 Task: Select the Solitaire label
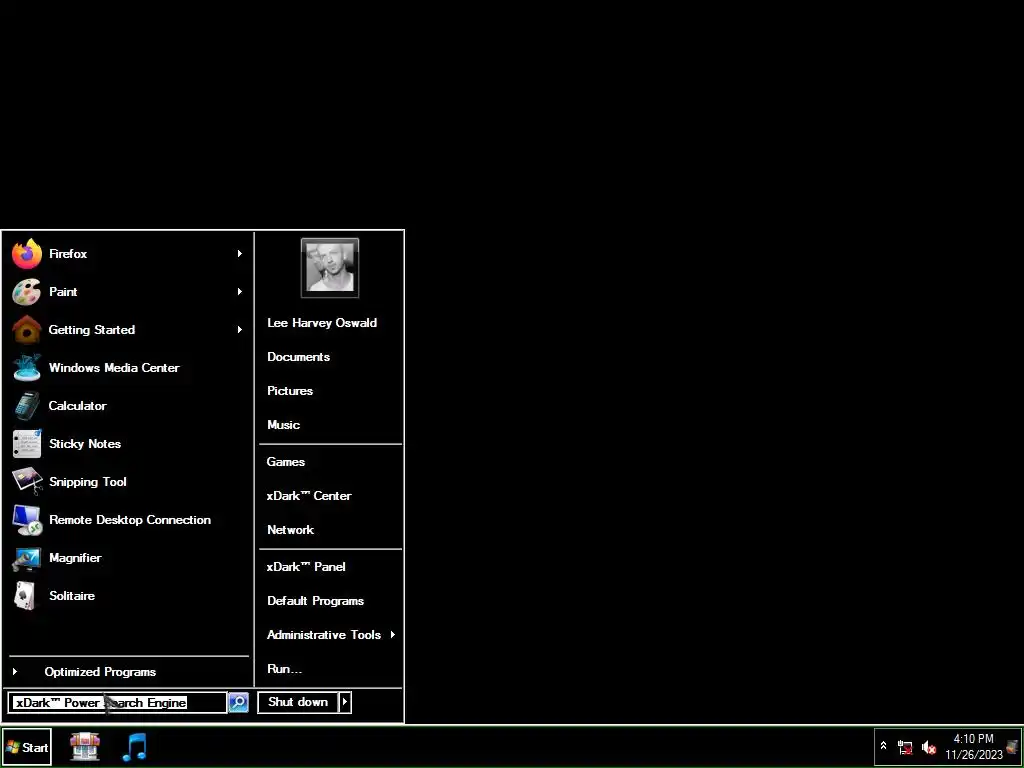(72, 596)
